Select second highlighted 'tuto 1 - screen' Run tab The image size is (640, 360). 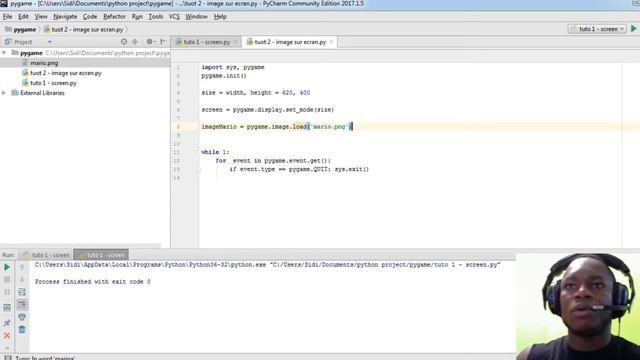[101, 255]
